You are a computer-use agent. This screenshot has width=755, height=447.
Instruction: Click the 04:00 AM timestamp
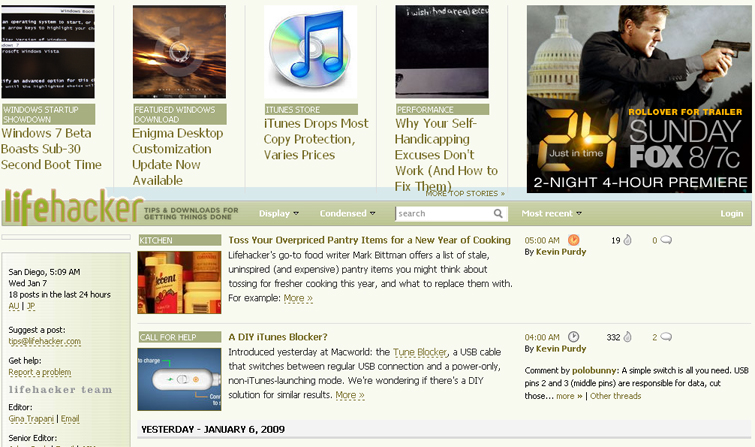[x=542, y=337]
